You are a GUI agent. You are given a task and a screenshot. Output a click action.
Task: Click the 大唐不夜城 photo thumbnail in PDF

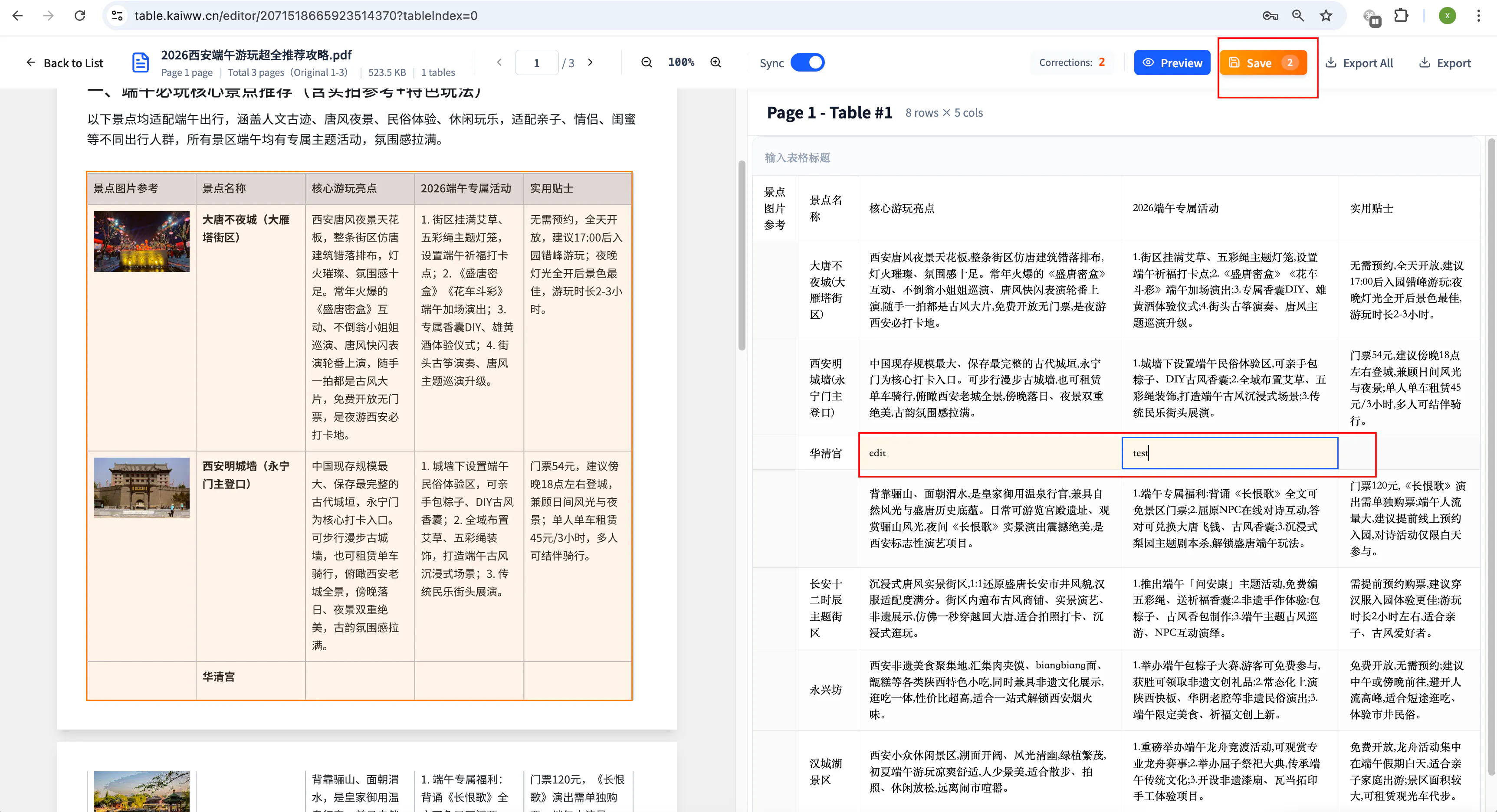141,242
